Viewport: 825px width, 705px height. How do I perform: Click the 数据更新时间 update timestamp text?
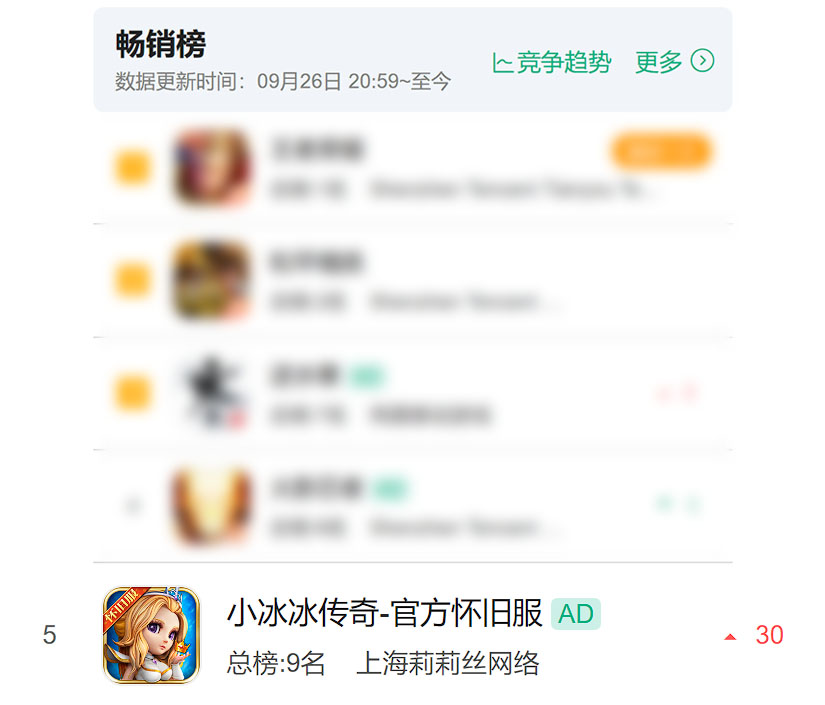click(283, 82)
